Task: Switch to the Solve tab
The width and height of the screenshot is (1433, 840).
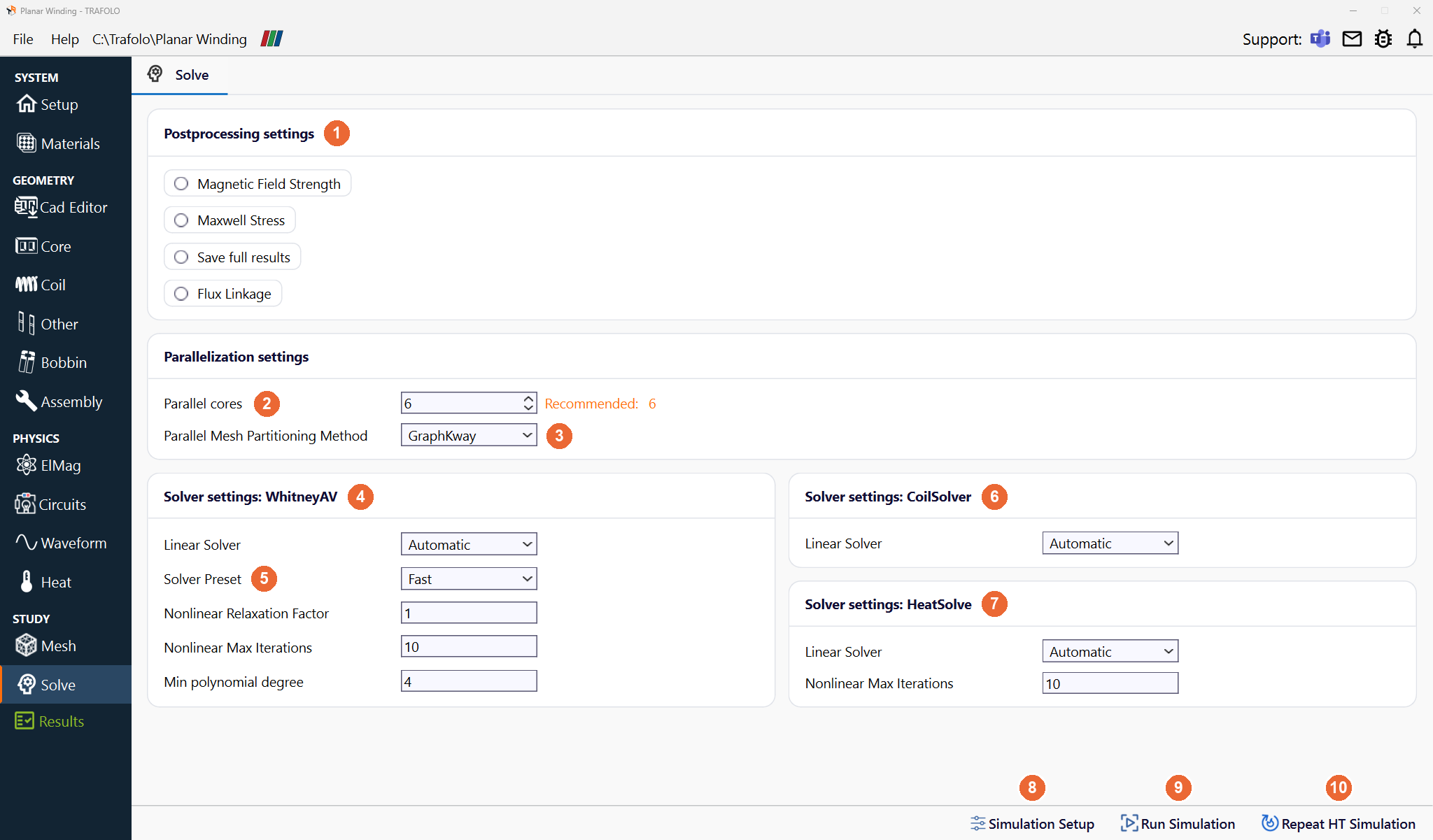Action: (179, 75)
